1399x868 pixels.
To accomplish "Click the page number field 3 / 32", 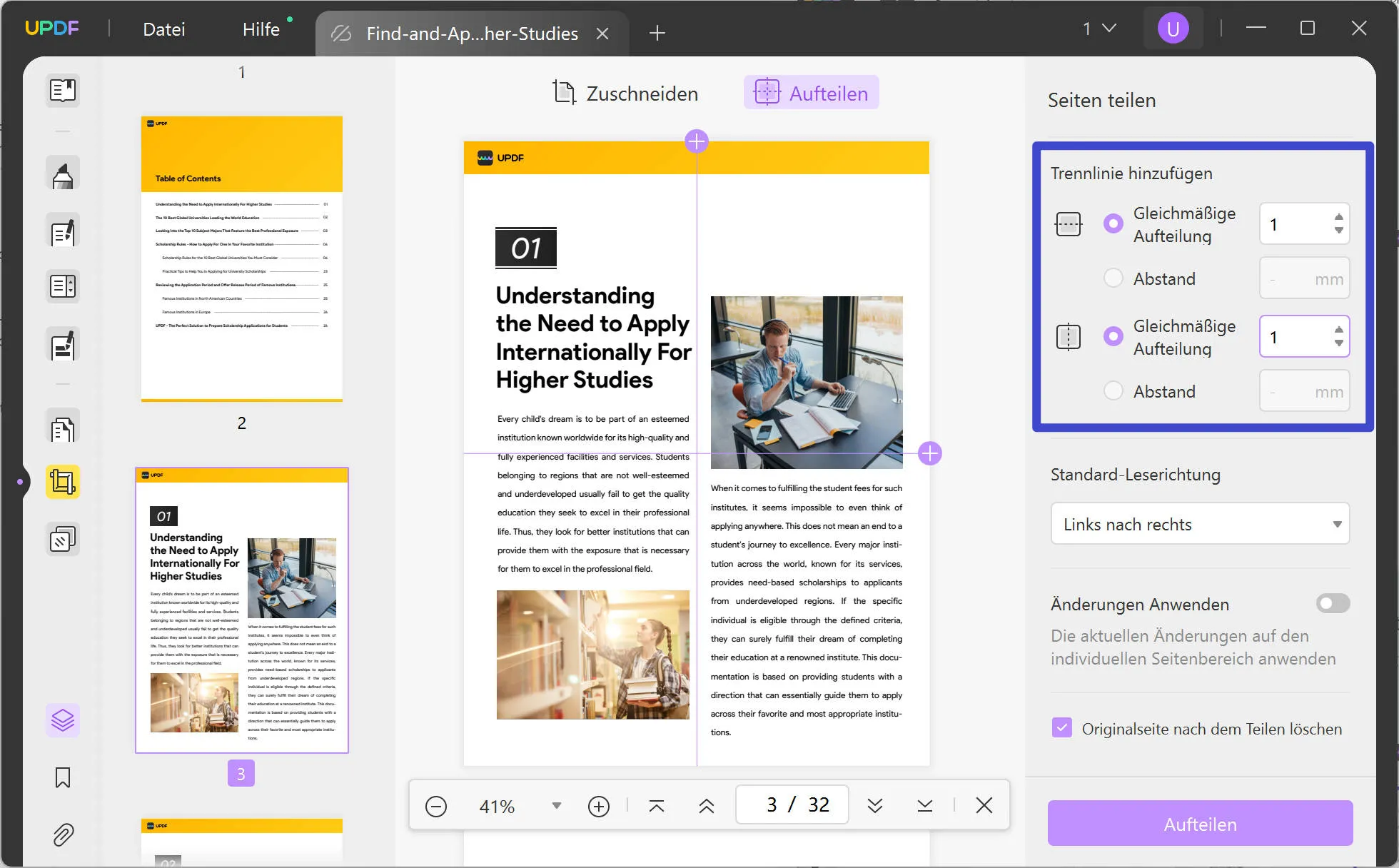I will (x=792, y=805).
